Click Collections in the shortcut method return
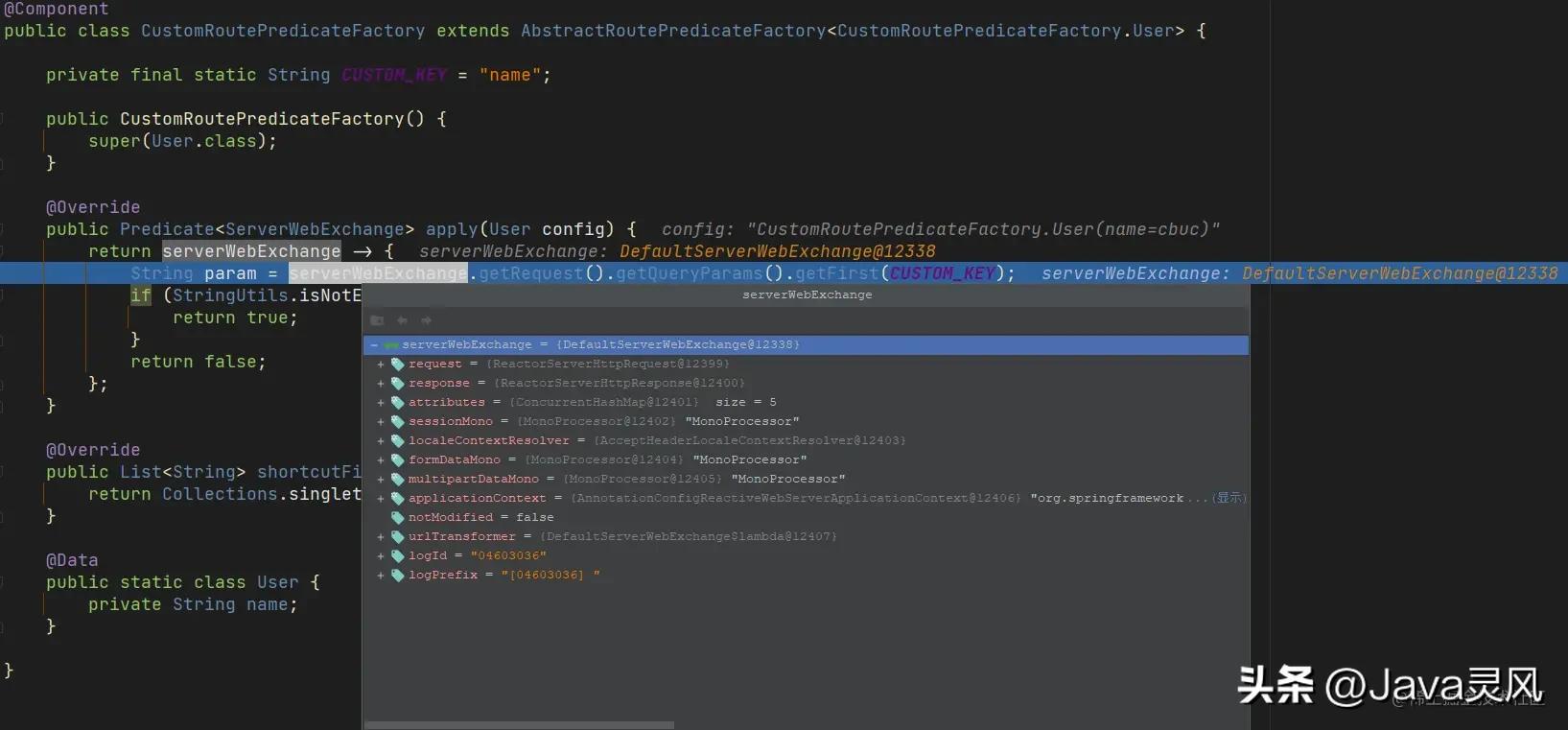This screenshot has height=730, width=1568. (x=220, y=494)
